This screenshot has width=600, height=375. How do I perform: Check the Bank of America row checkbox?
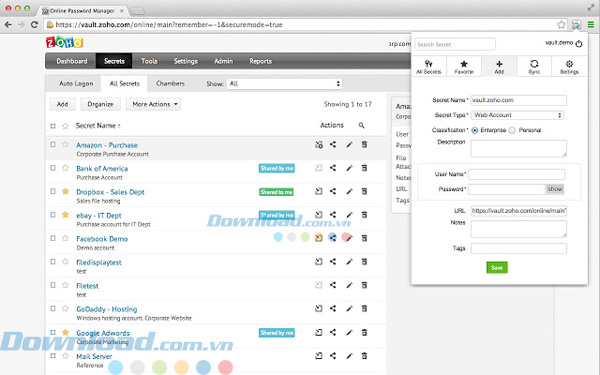(x=53, y=168)
